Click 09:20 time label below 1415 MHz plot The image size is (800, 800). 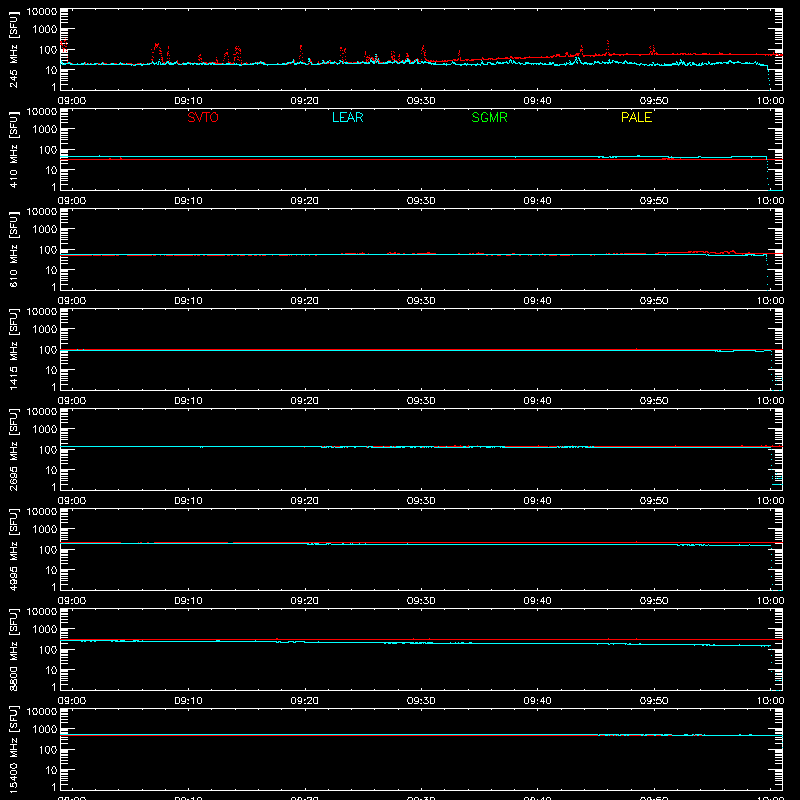coord(305,401)
